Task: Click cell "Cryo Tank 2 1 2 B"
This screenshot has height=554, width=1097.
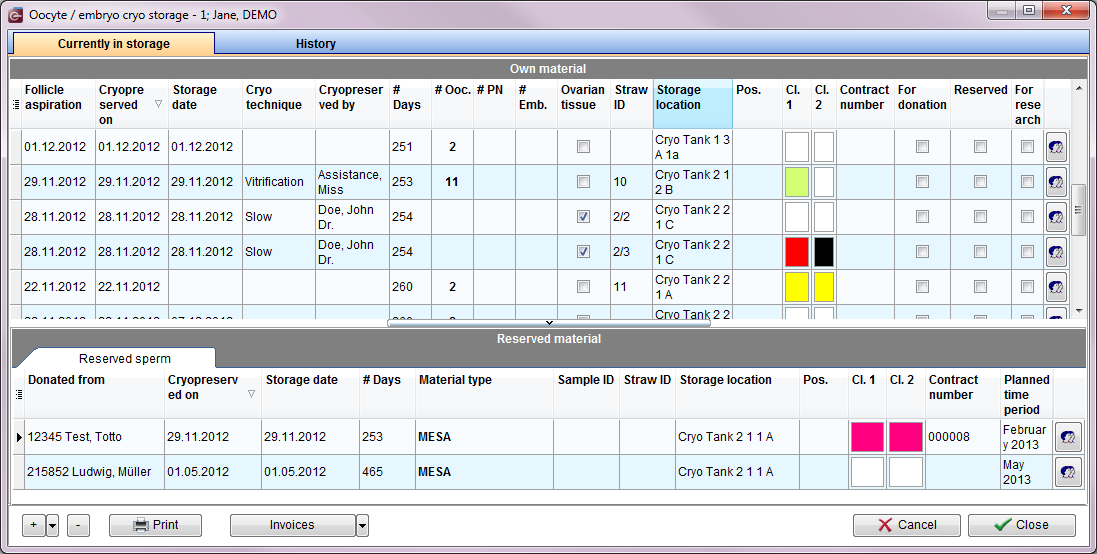Action: tap(693, 182)
